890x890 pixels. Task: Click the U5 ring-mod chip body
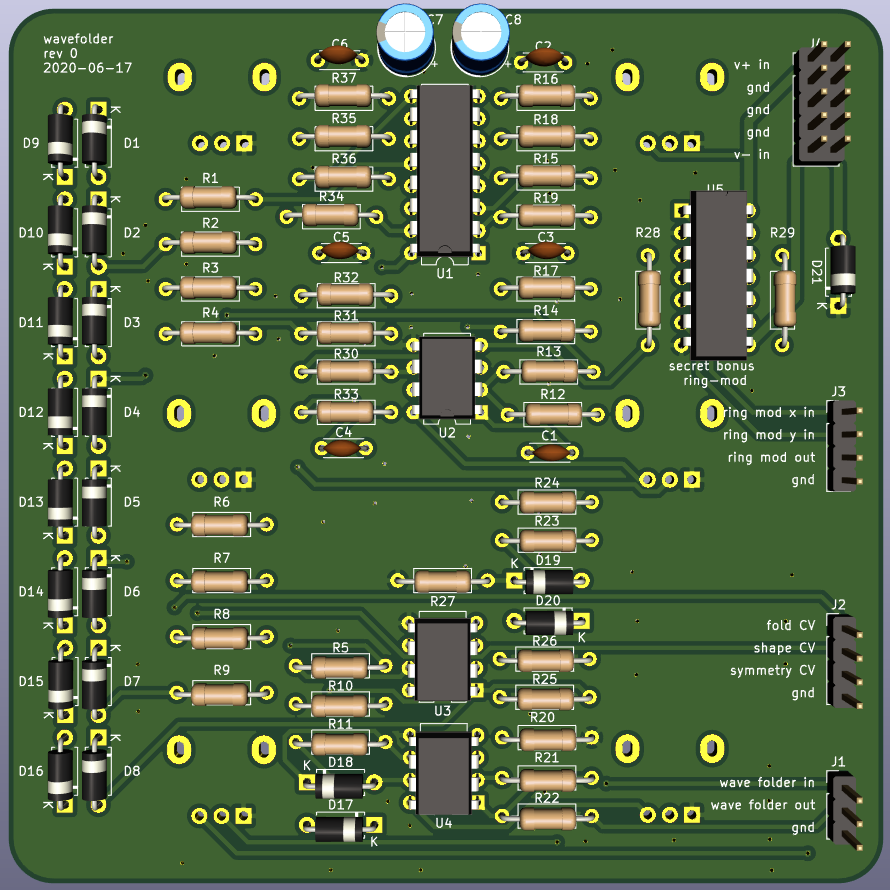(x=719, y=276)
